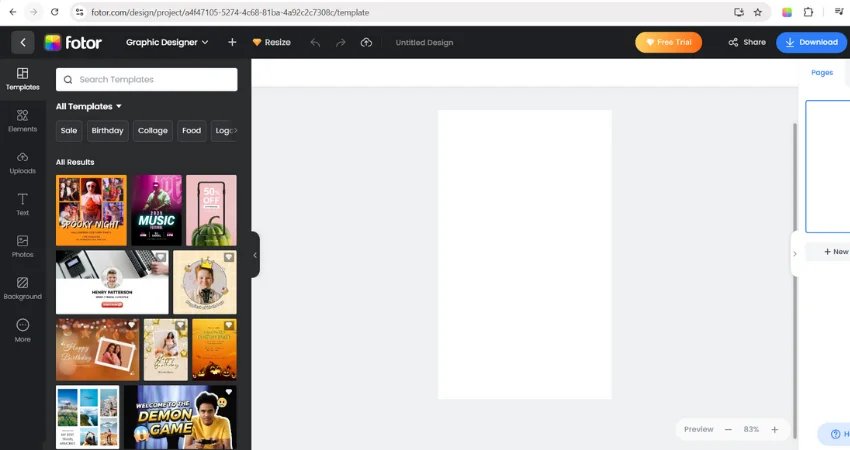The image size is (850, 450).
Task: Click the browser address bar URL
Action: coord(230,12)
